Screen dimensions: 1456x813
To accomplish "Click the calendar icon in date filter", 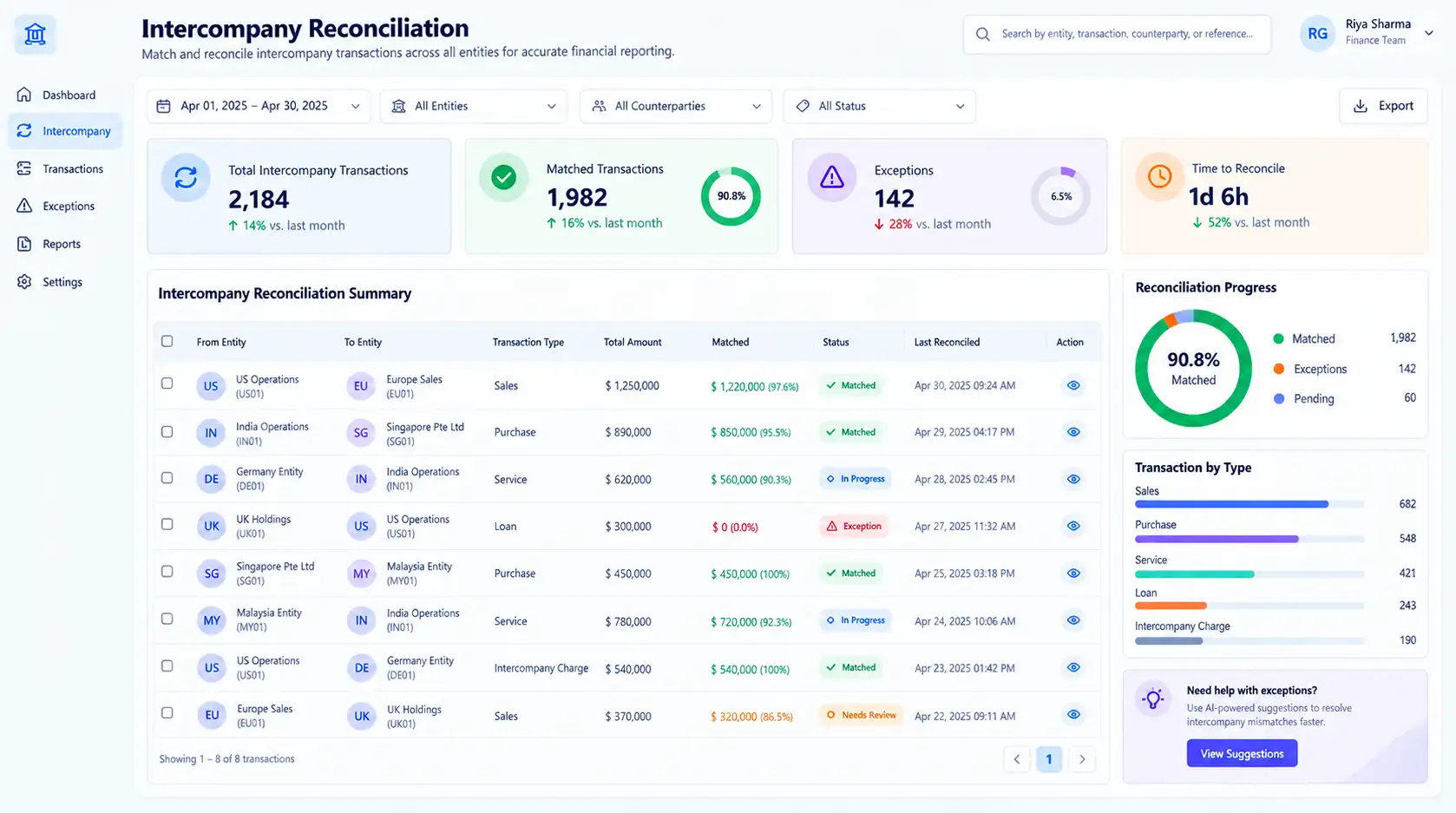I will point(163,106).
